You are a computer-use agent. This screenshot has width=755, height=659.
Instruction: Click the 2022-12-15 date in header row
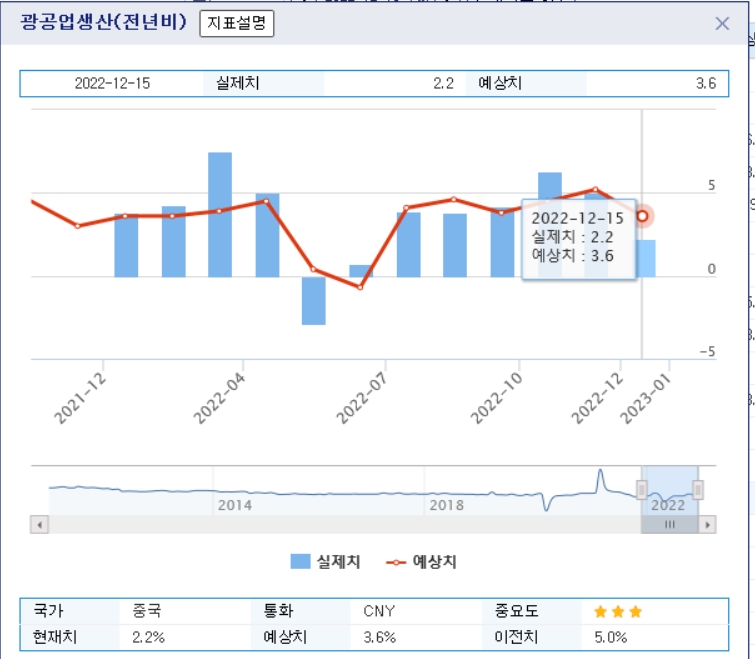112,83
